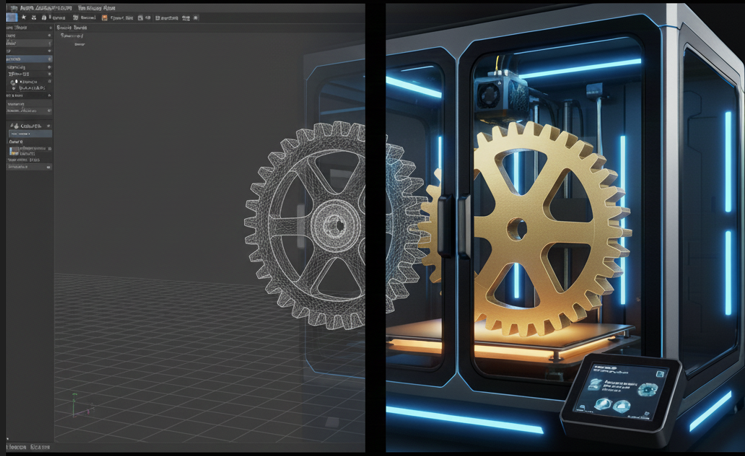The image size is (745, 456).
Task: Click the blue highlighted button at toolbar's left end
Action: (x=11, y=17)
